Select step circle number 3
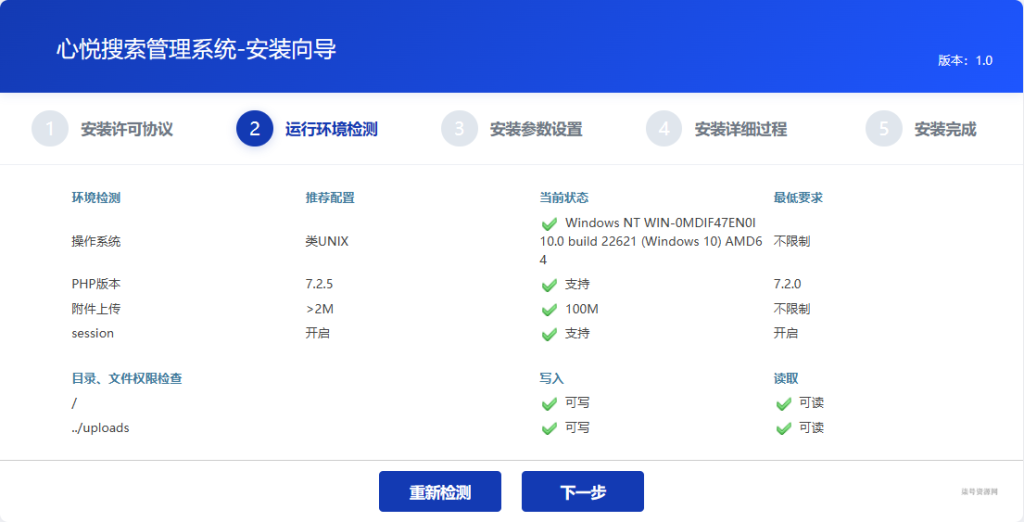Image resolution: width=1024 pixels, height=522 pixels. pos(459,129)
